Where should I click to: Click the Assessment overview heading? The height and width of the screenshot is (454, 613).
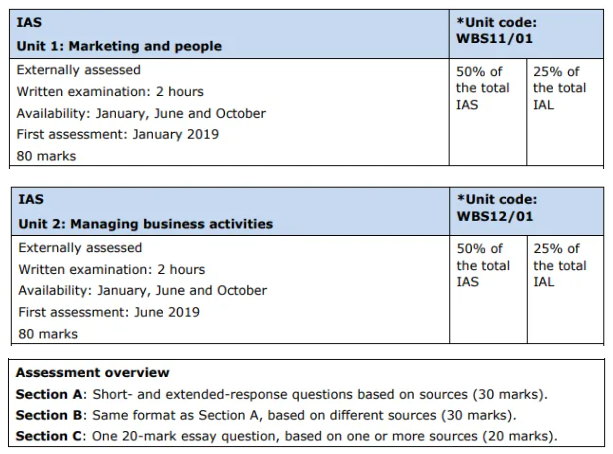(93, 372)
